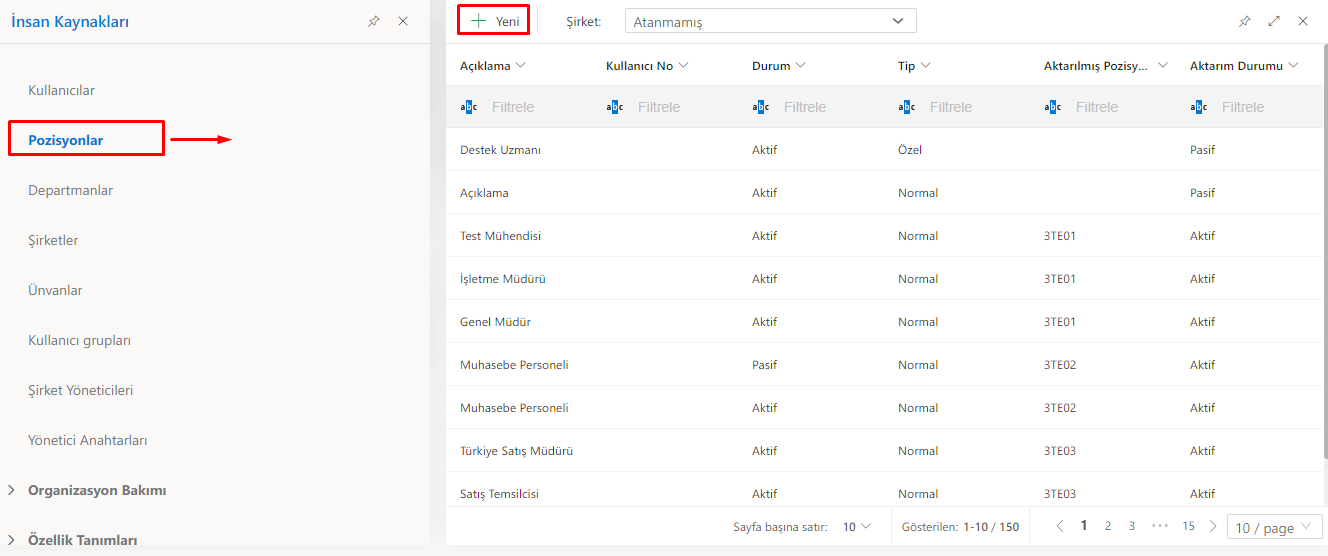Expand the Organizasyon Bakımı tree node

pos(12,490)
